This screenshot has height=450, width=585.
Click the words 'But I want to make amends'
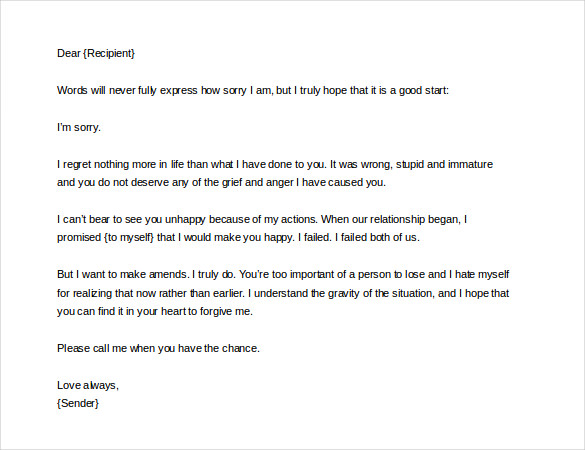point(122,274)
